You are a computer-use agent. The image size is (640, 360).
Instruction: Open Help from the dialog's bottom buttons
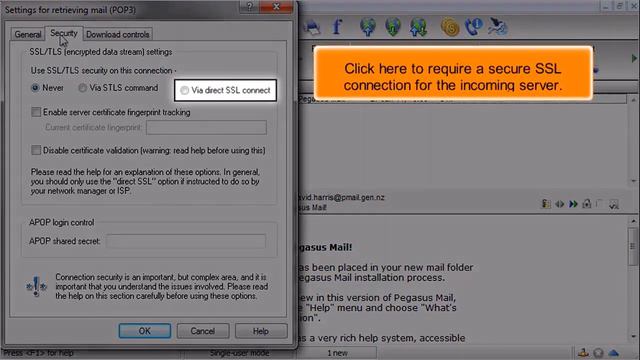(x=261, y=331)
